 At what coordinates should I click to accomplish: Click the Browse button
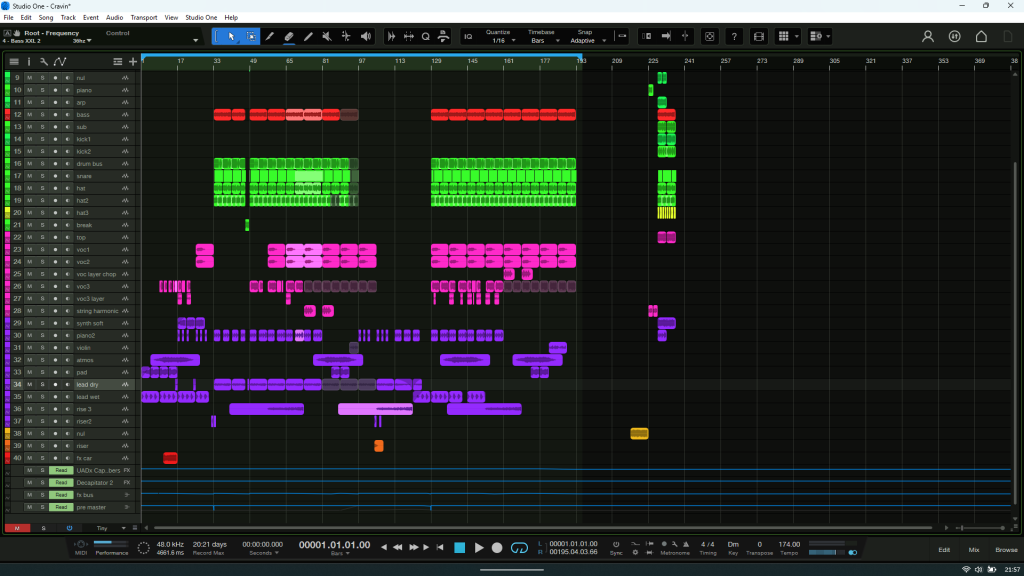[x=1005, y=550]
